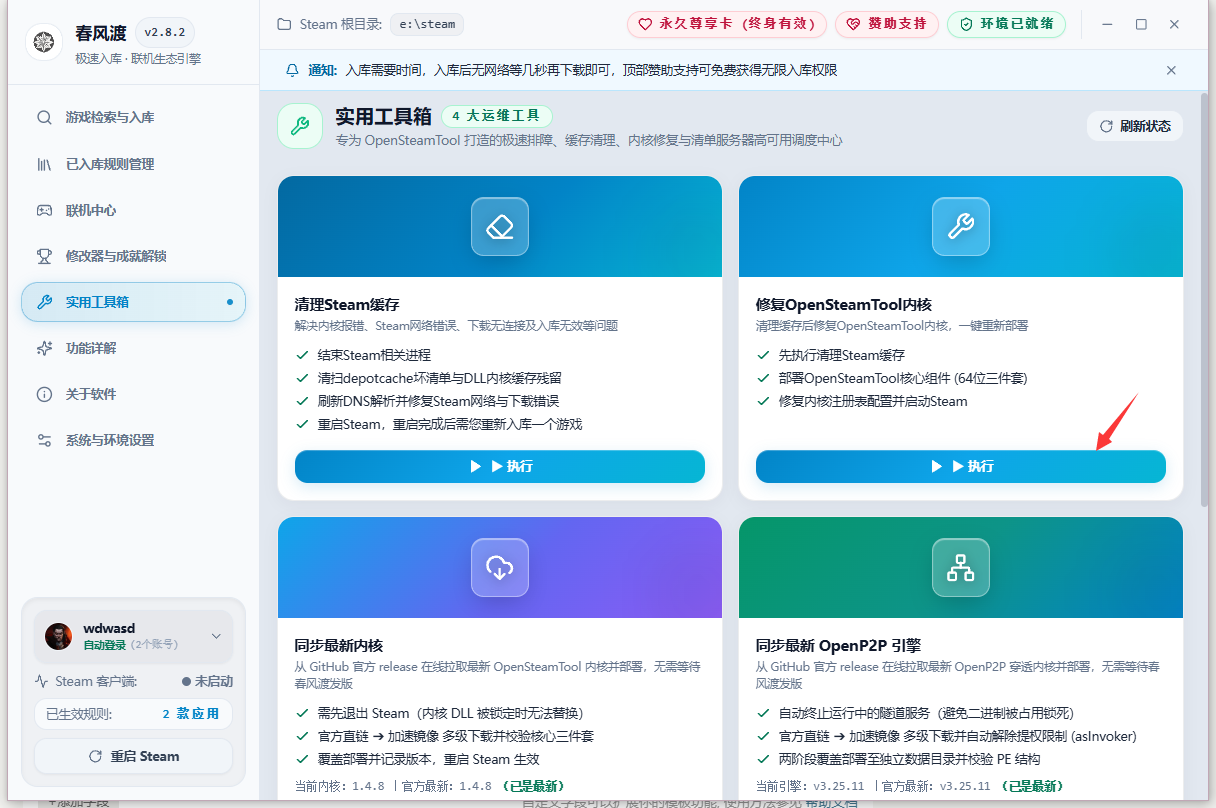Screen dimensions: 1216x808
Task: Click 覆盖部署并记录版本，重启 Steam 生效 item
Action: [430, 759]
